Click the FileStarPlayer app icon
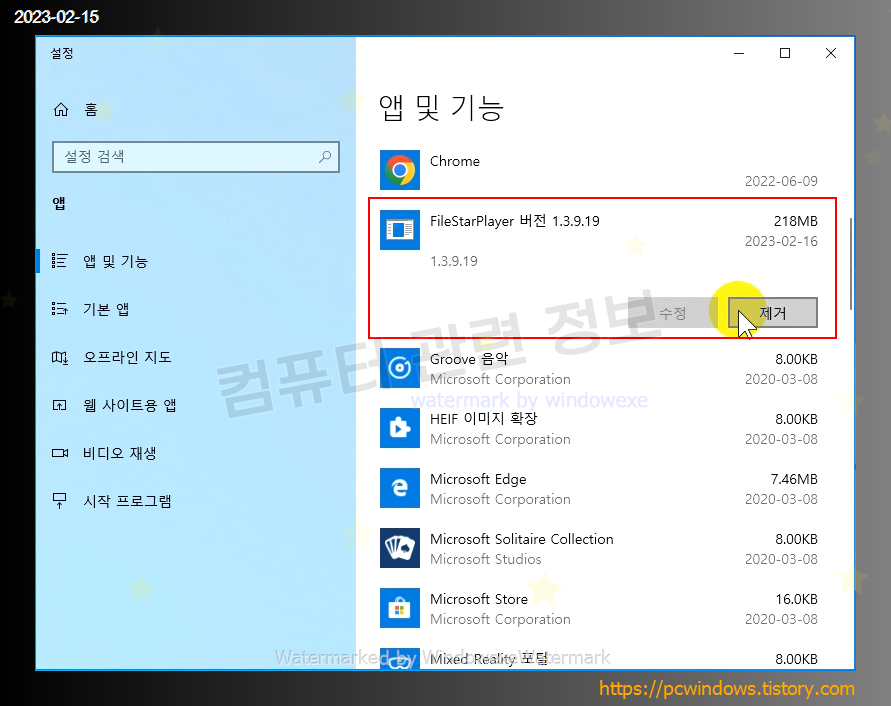Viewport: 891px width, 706px height. pyautogui.click(x=400, y=230)
